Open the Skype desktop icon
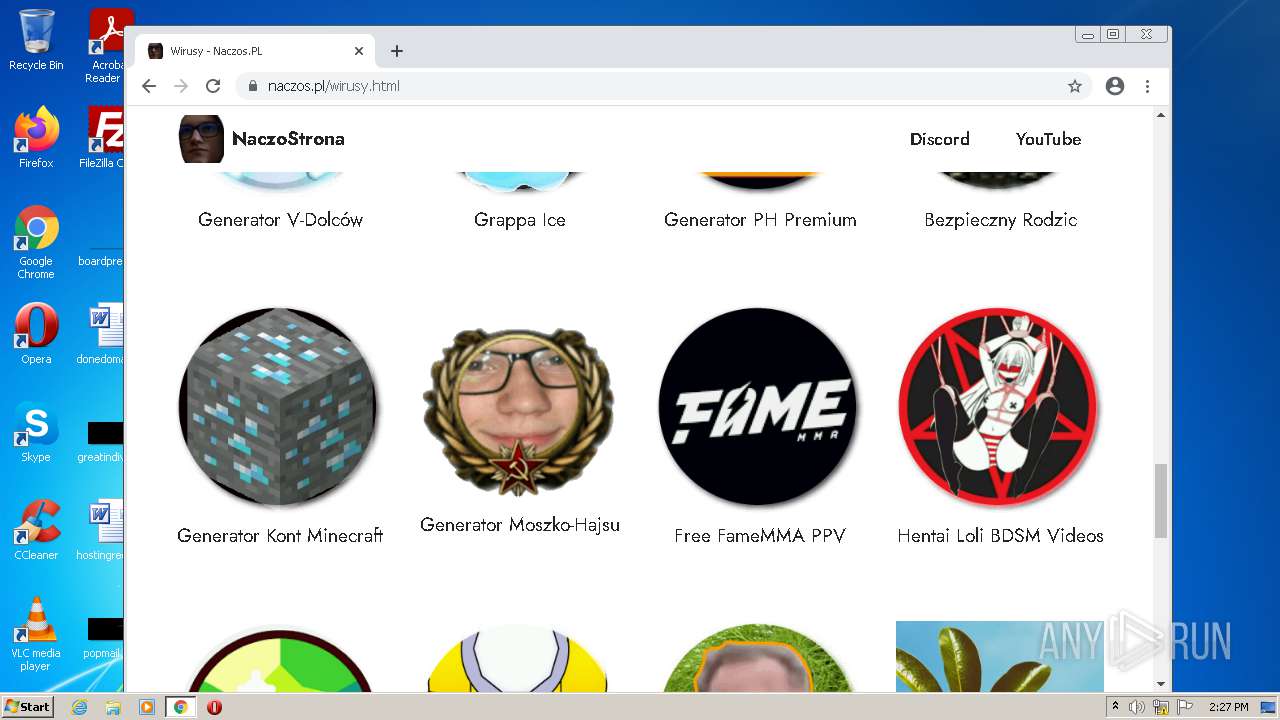This screenshot has height=720, width=1280. [x=36, y=432]
